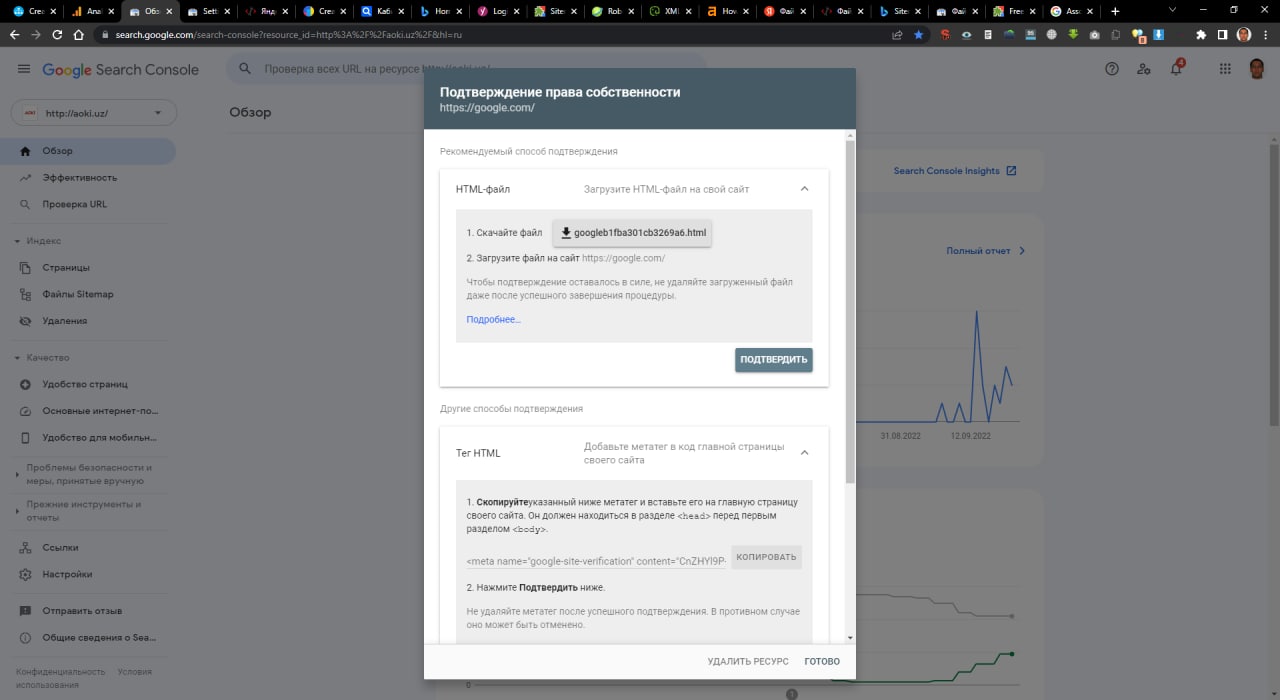Click the Google account avatar in Search Console
This screenshot has width=1280, height=700.
(1257, 69)
